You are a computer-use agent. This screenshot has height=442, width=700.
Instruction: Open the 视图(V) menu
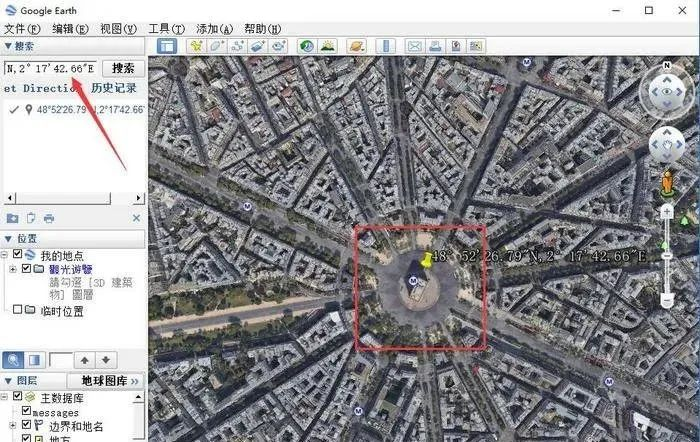(x=118, y=29)
